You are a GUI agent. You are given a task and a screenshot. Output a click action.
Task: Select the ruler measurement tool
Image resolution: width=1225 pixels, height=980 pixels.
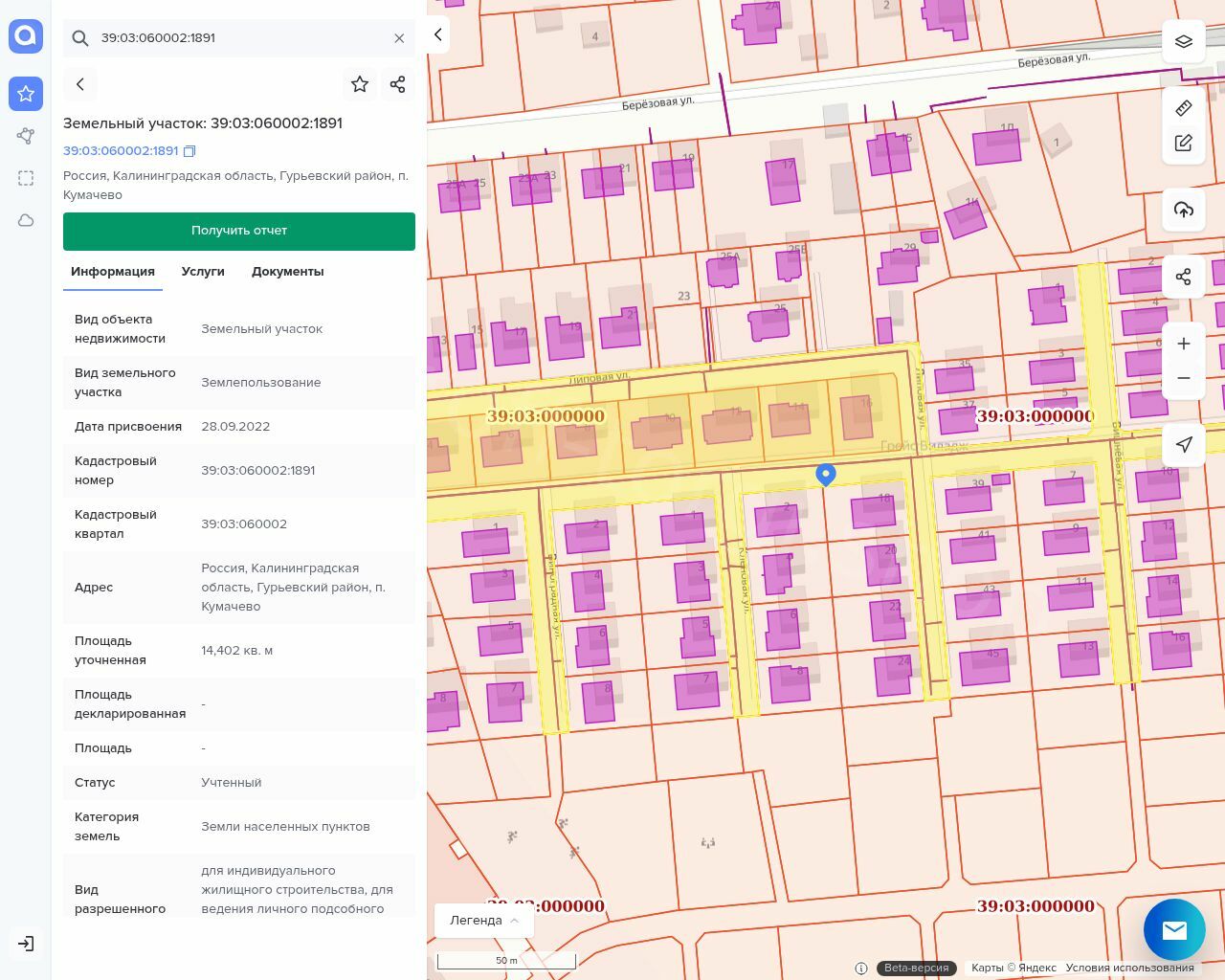(1184, 108)
